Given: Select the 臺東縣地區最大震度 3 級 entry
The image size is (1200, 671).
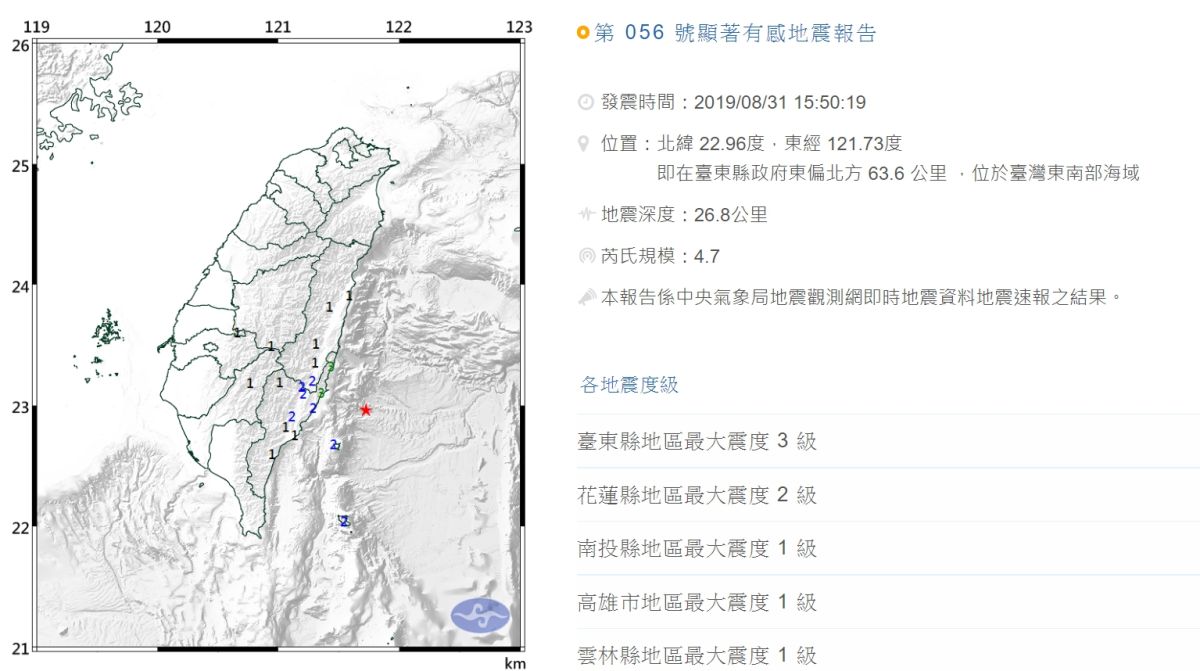Looking at the screenshot, I should [x=694, y=441].
